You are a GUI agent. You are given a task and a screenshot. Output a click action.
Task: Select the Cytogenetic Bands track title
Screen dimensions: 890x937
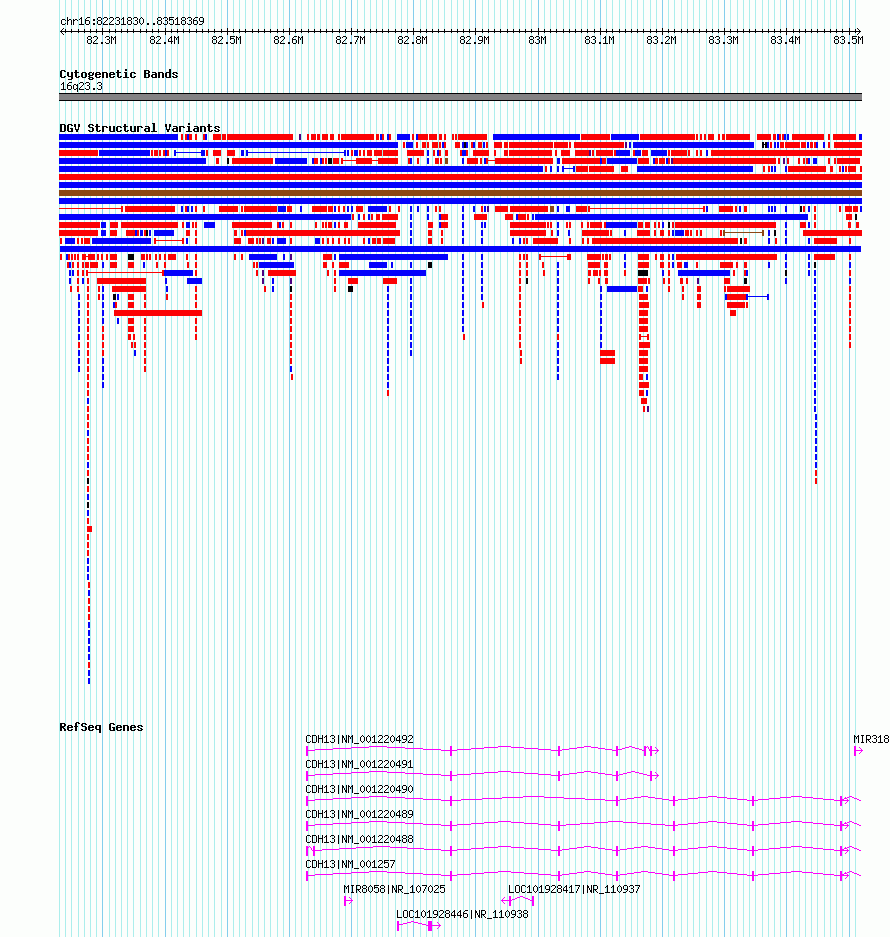(x=119, y=74)
